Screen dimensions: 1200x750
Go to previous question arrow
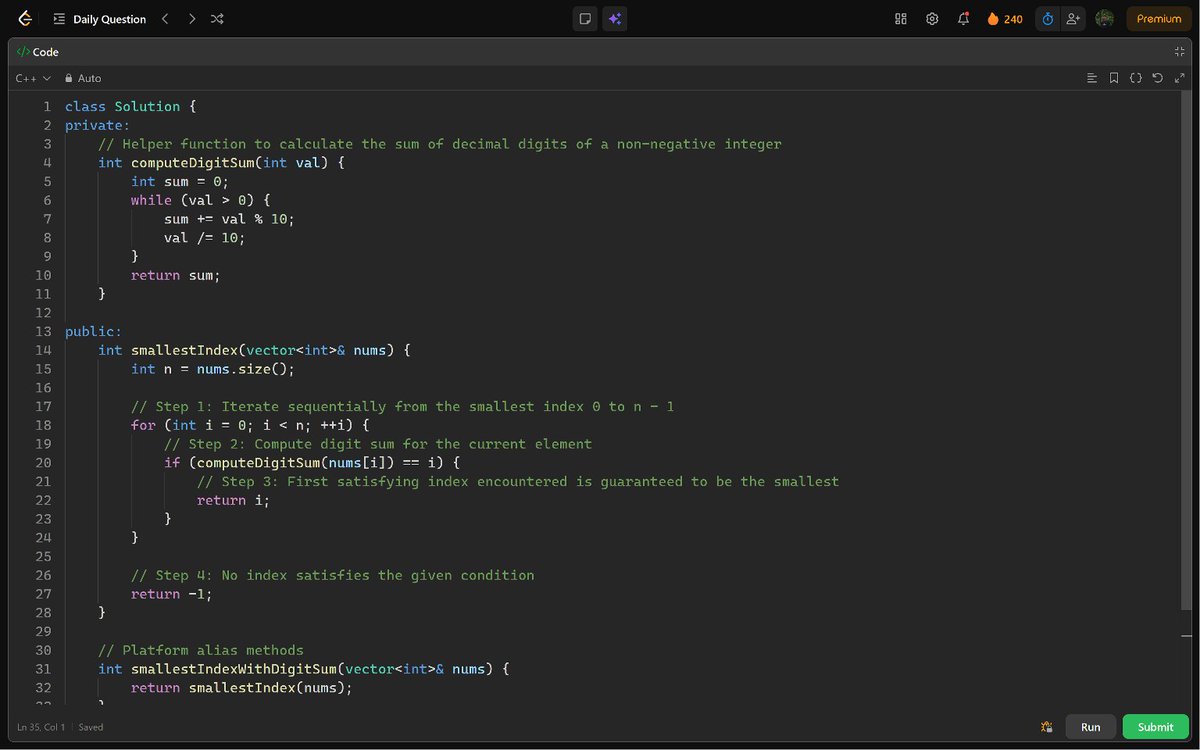coord(165,19)
